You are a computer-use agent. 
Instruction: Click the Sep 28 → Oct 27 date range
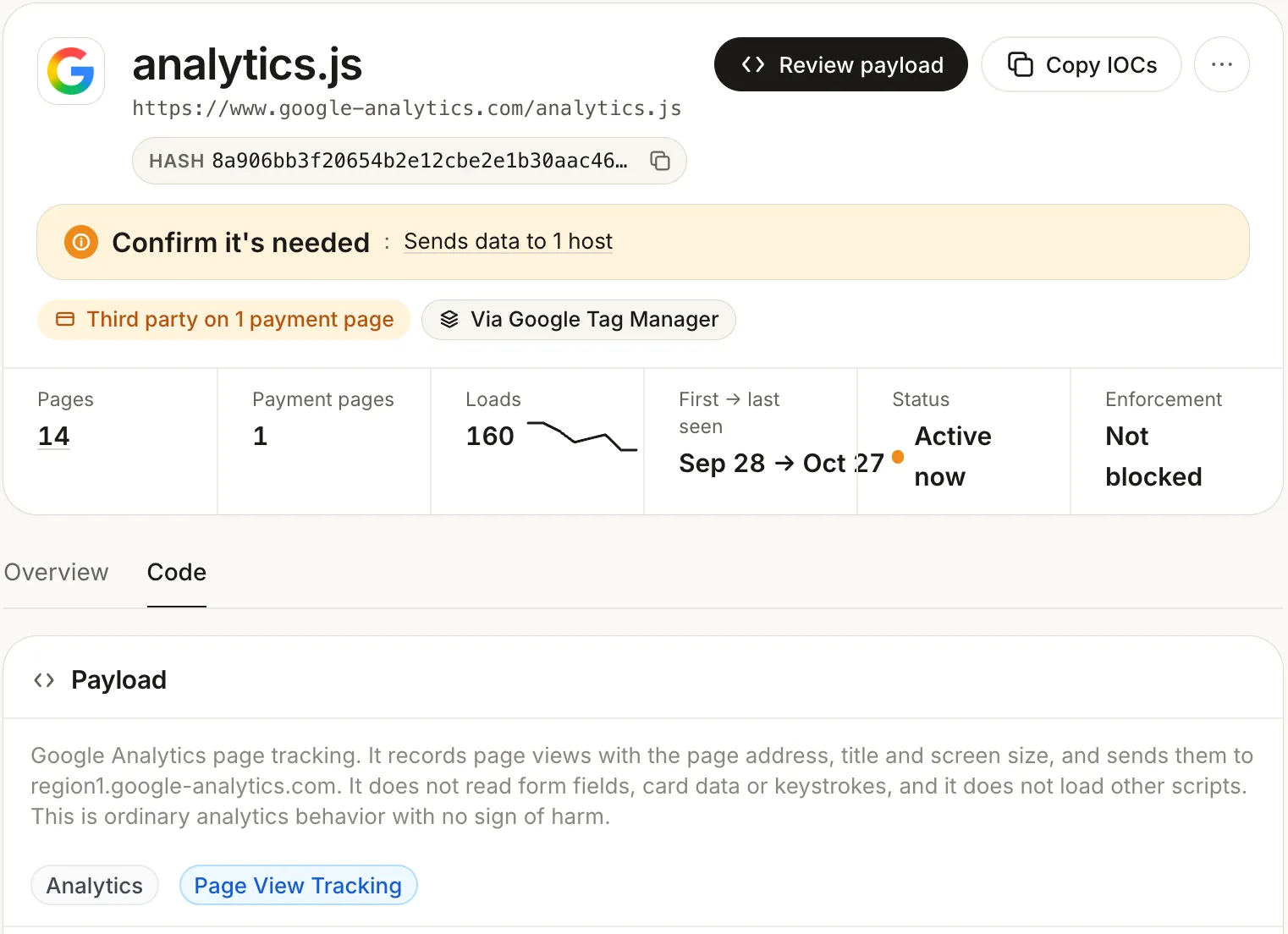pyautogui.click(x=781, y=464)
